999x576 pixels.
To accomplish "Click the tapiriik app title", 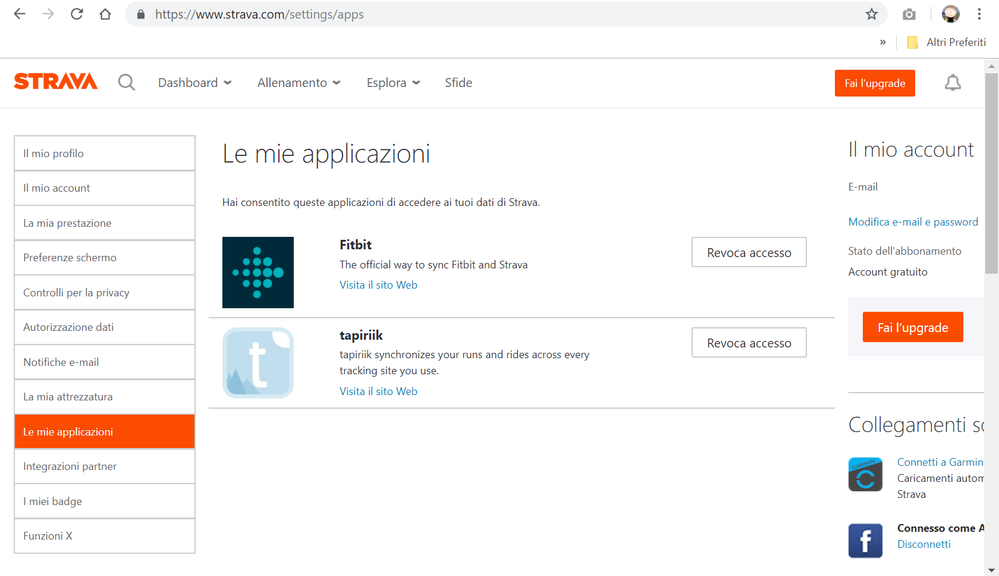I will 361,335.
